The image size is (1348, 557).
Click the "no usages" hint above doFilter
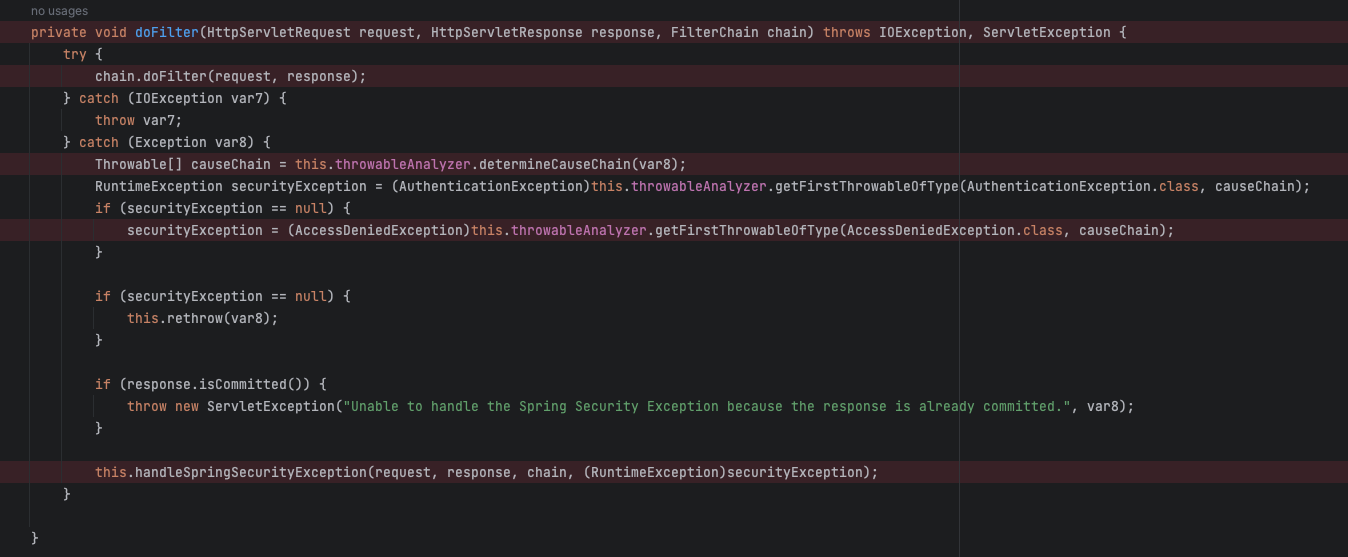tap(59, 11)
